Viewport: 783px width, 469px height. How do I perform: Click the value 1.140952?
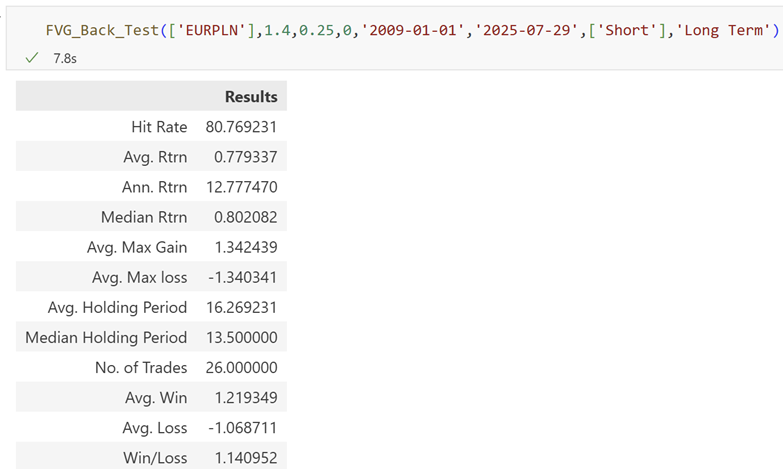(246, 458)
